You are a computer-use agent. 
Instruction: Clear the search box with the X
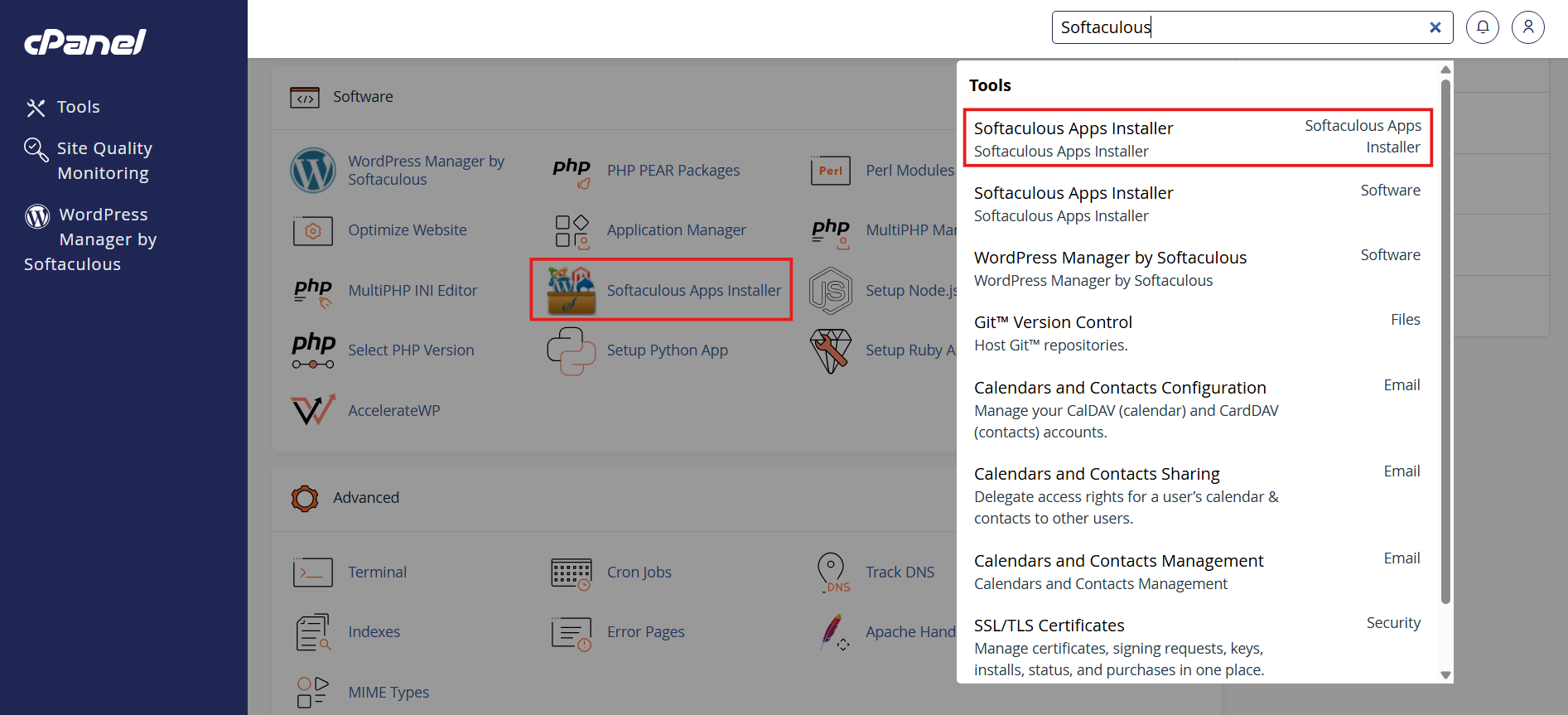tap(1435, 27)
